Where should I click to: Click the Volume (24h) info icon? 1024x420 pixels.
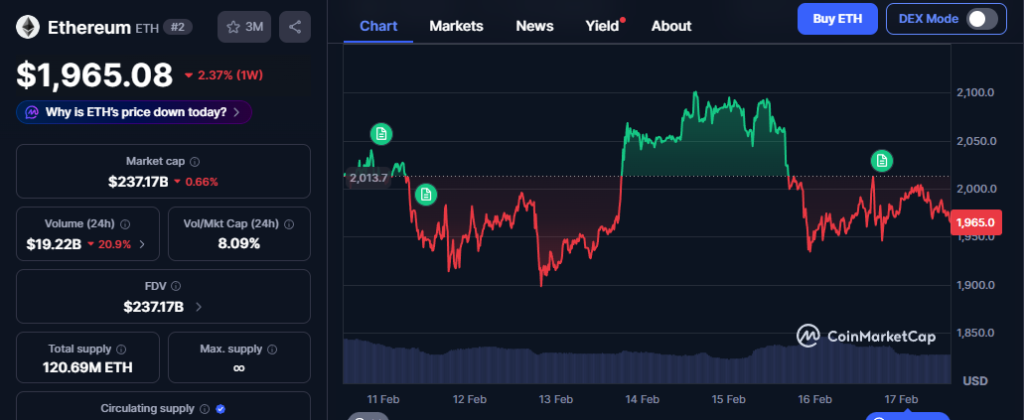pos(126,224)
